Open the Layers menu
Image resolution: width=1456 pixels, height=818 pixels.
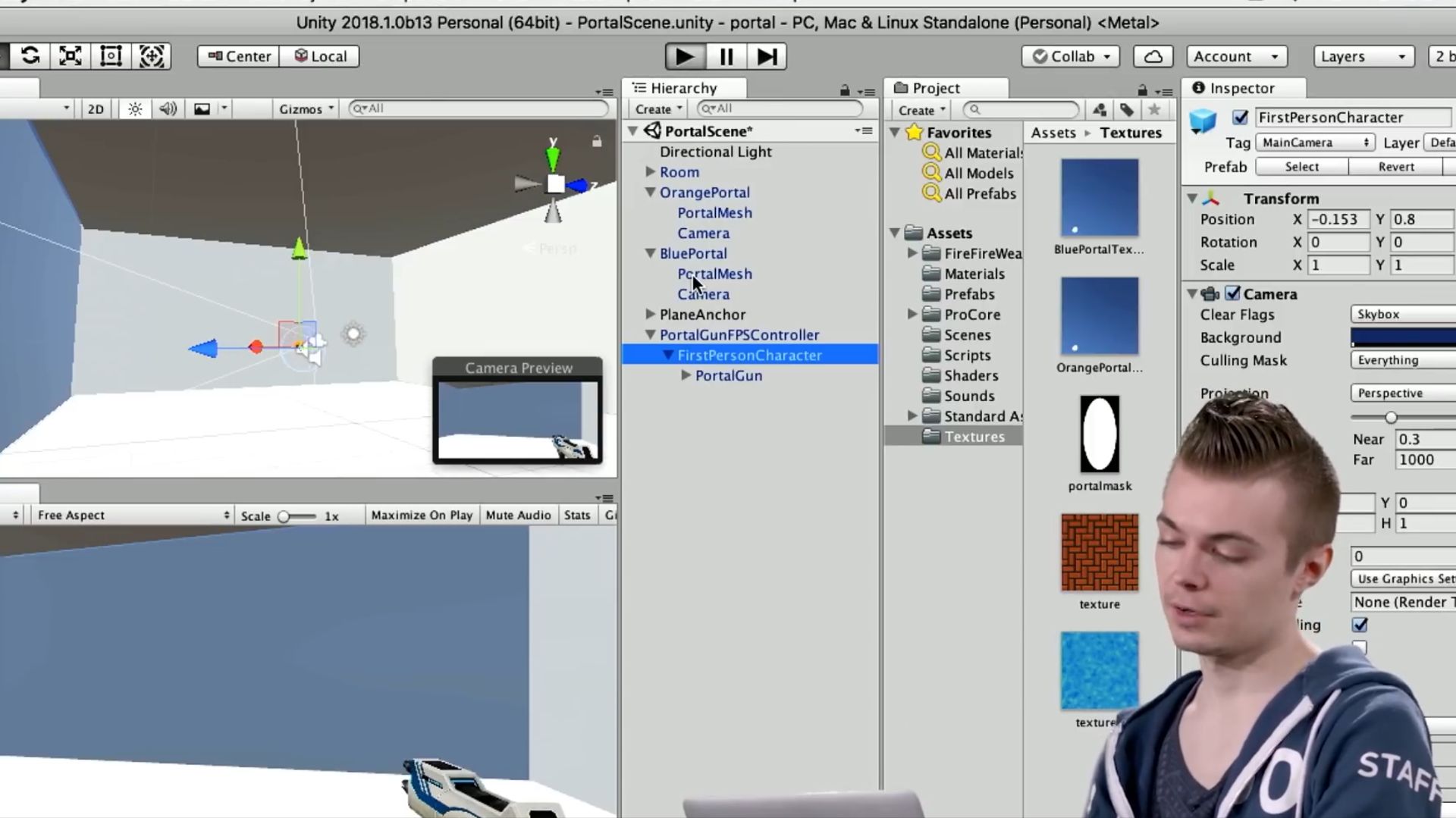click(1363, 56)
